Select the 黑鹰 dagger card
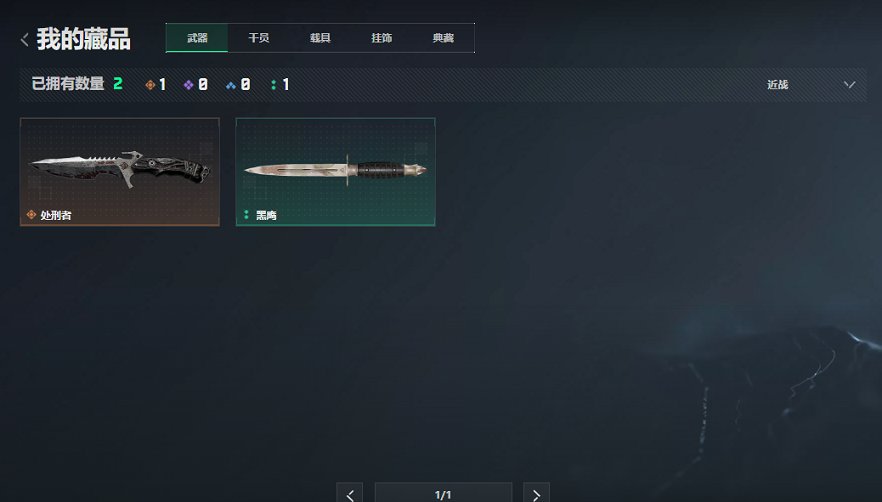The height and width of the screenshot is (502, 882). click(x=335, y=172)
